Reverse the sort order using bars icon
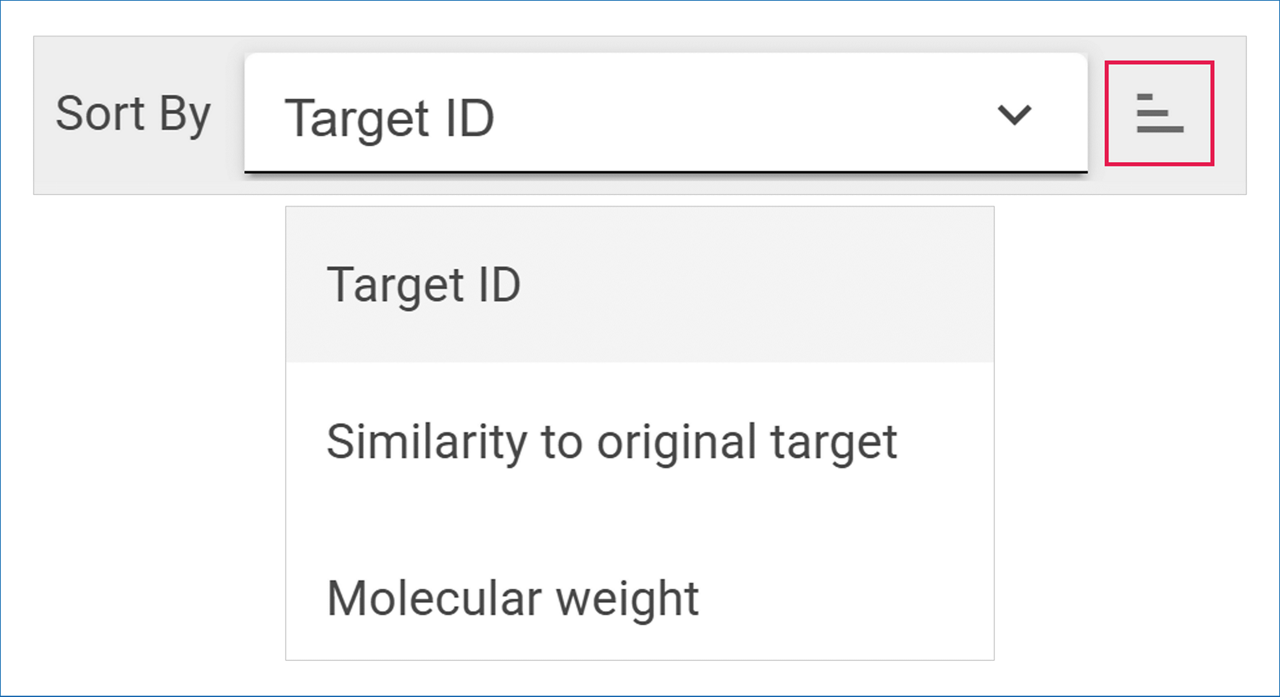 [1159, 113]
